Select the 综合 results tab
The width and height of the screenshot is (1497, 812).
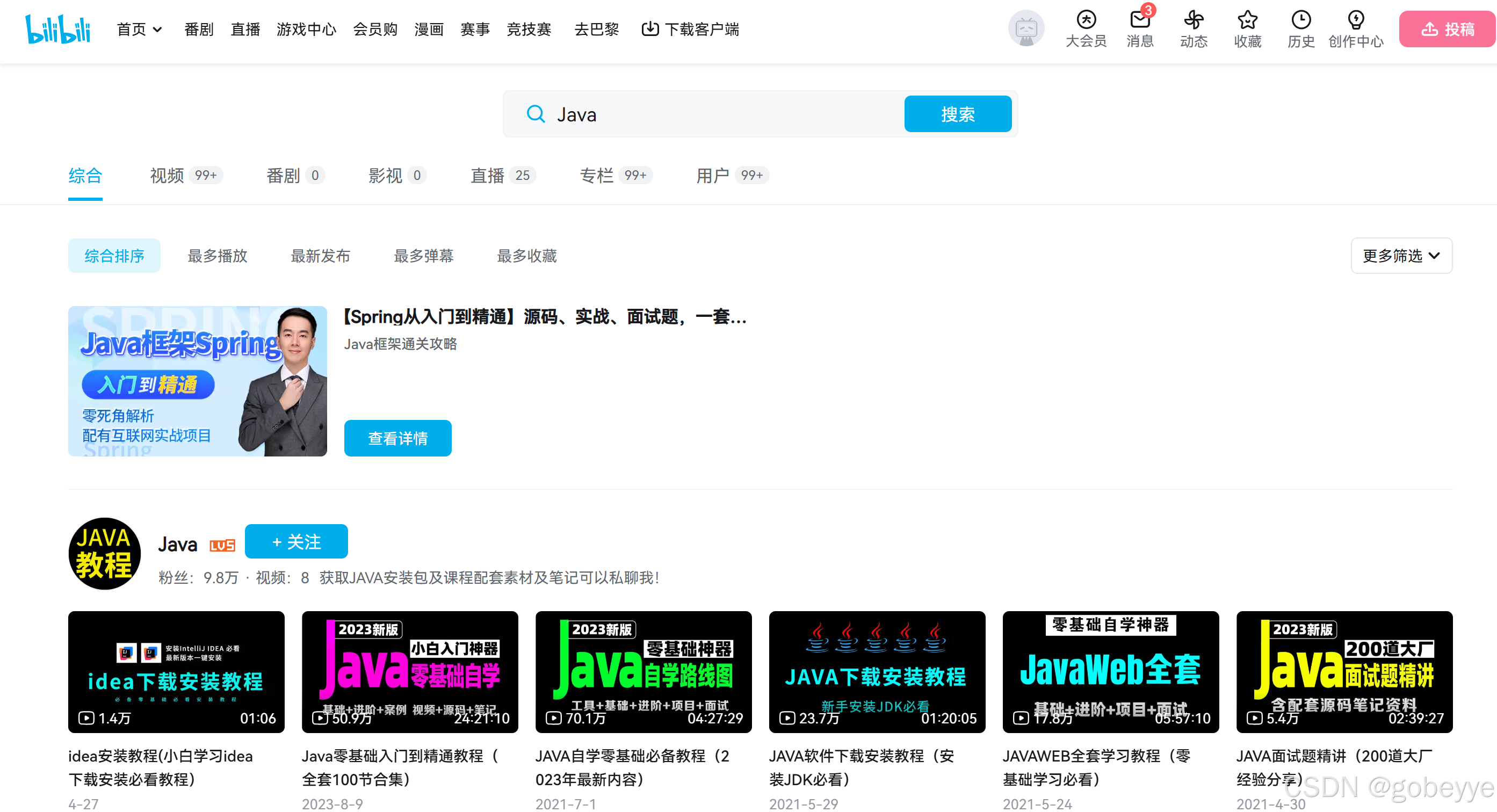coord(85,176)
